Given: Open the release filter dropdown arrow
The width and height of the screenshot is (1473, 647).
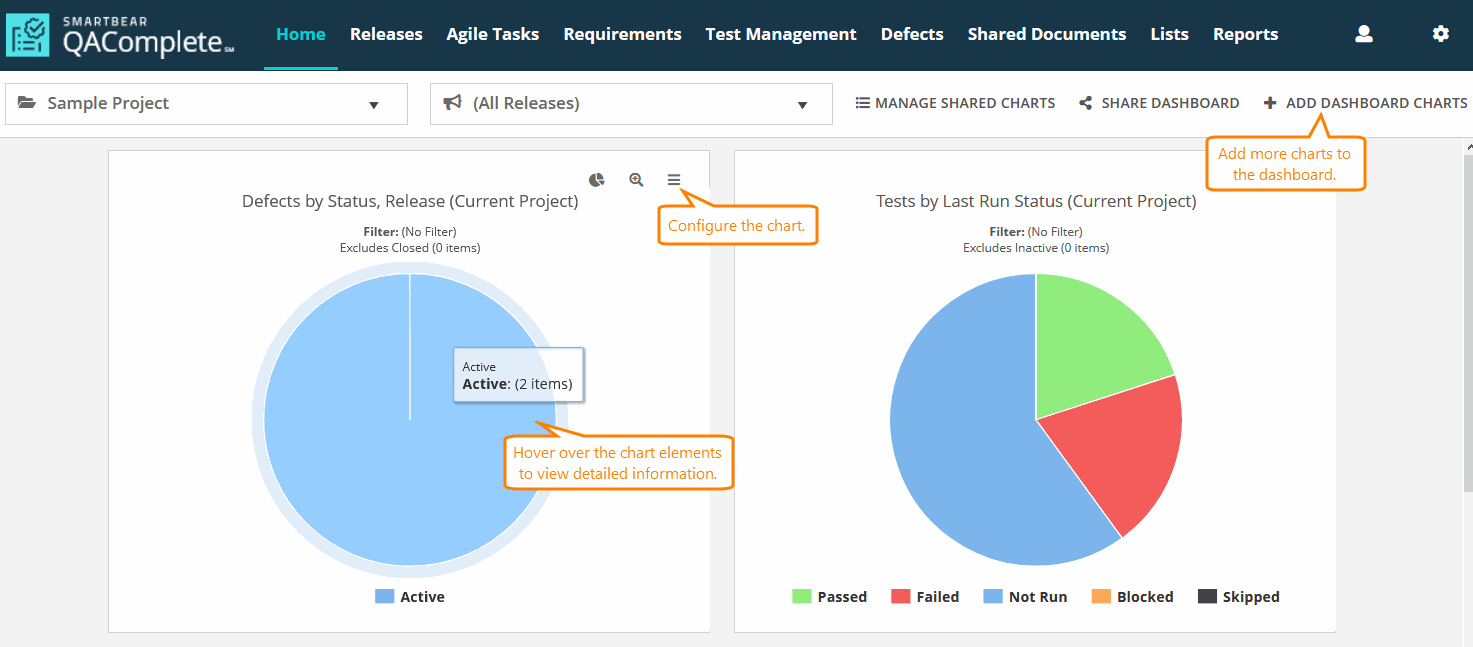Looking at the screenshot, I should pyautogui.click(x=801, y=104).
